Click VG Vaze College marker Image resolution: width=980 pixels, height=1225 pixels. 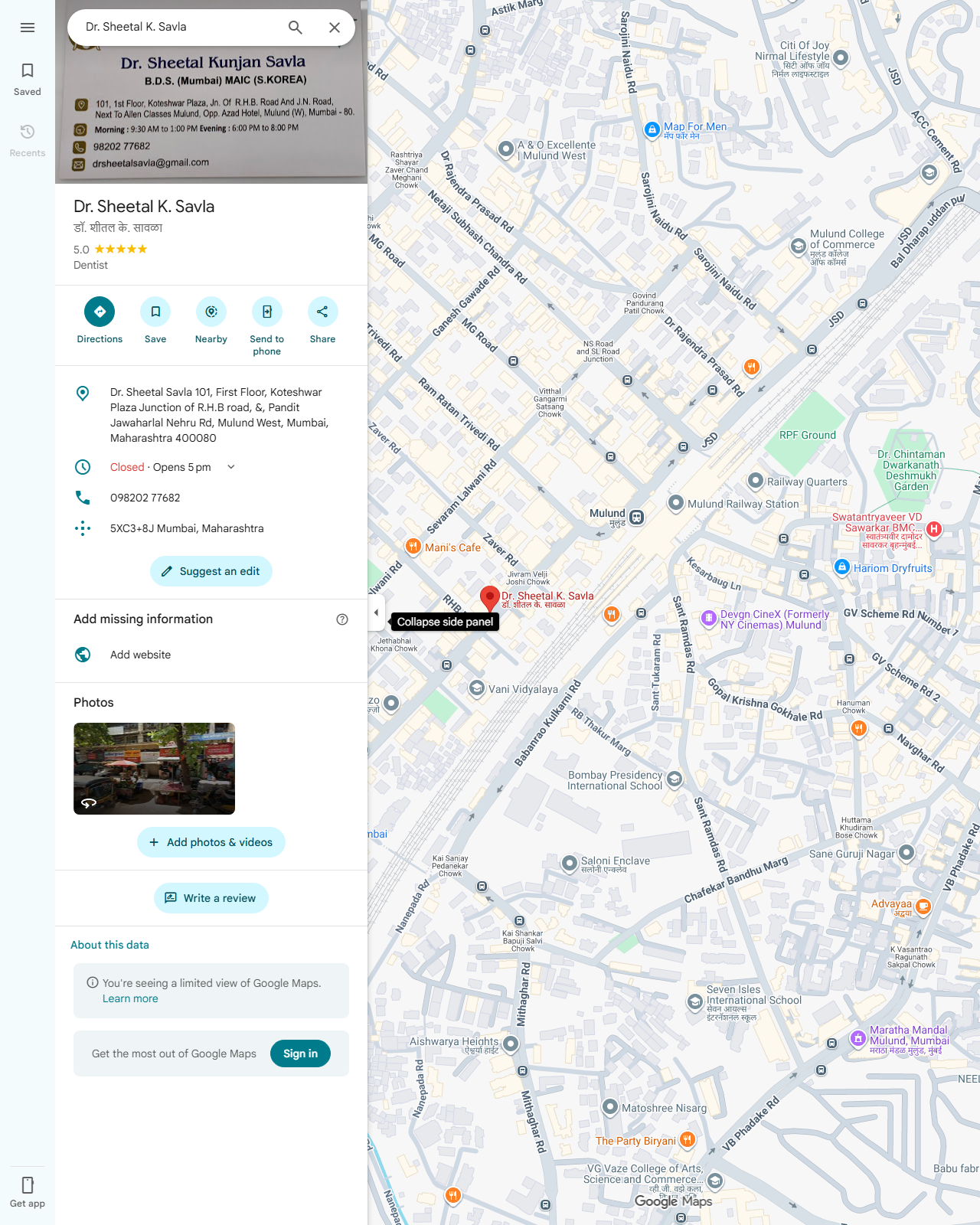[x=715, y=1181]
